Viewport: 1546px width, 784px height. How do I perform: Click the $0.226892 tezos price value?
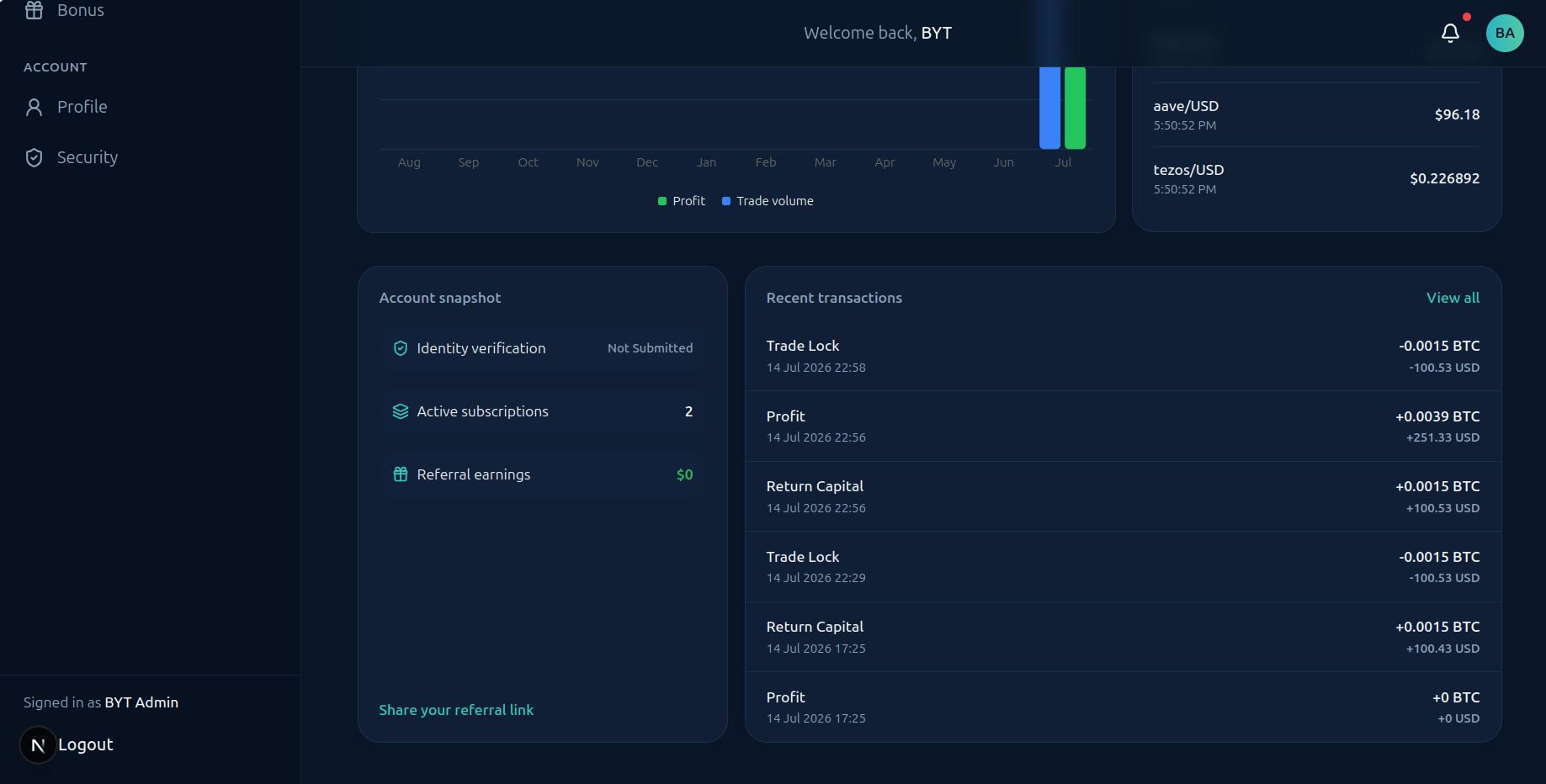coord(1444,178)
